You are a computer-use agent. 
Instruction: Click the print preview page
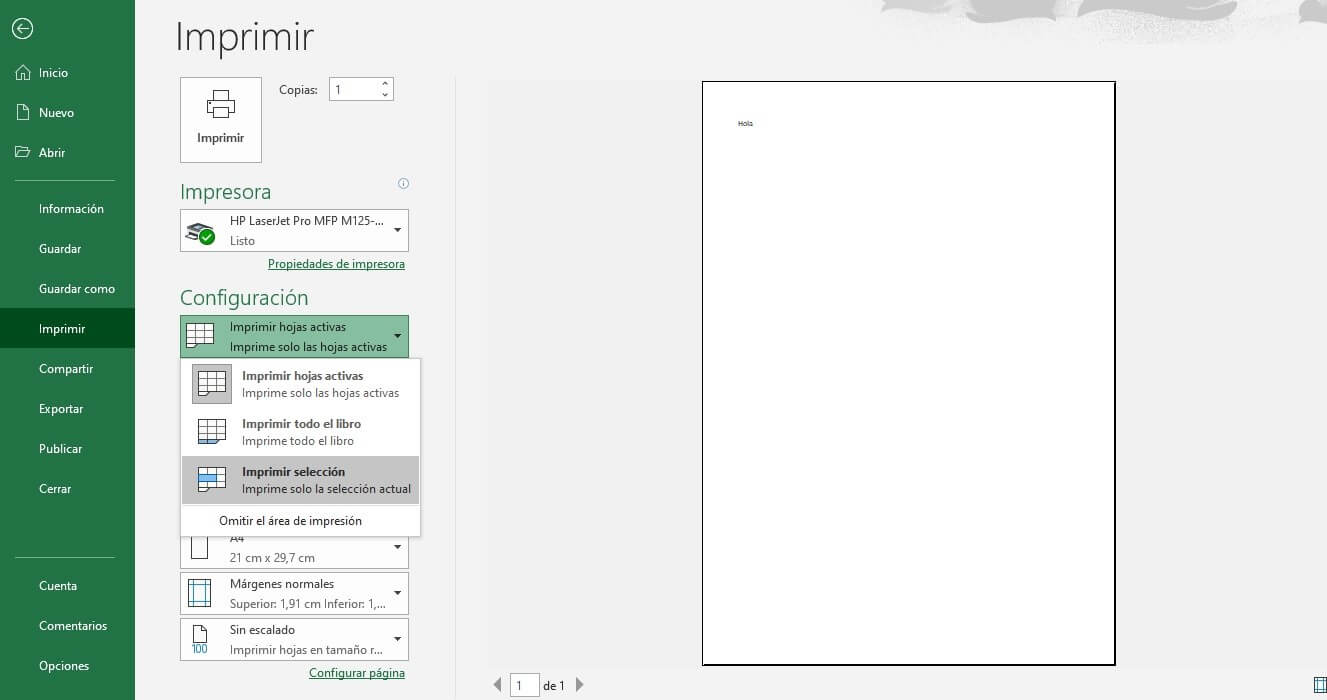[x=909, y=373]
